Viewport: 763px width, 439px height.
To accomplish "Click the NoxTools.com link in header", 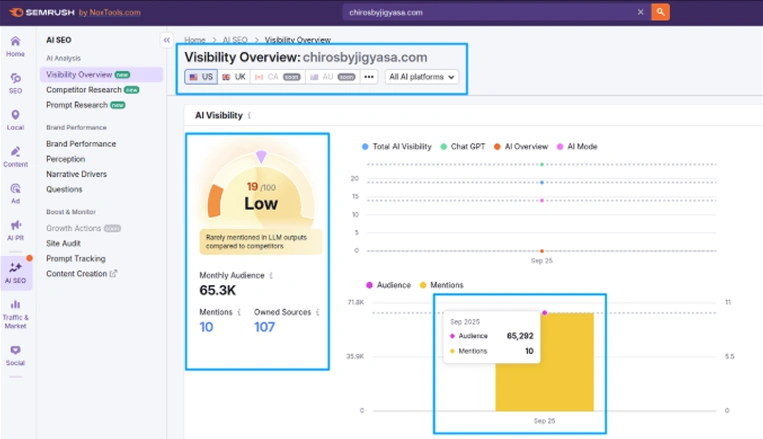I will [114, 12].
